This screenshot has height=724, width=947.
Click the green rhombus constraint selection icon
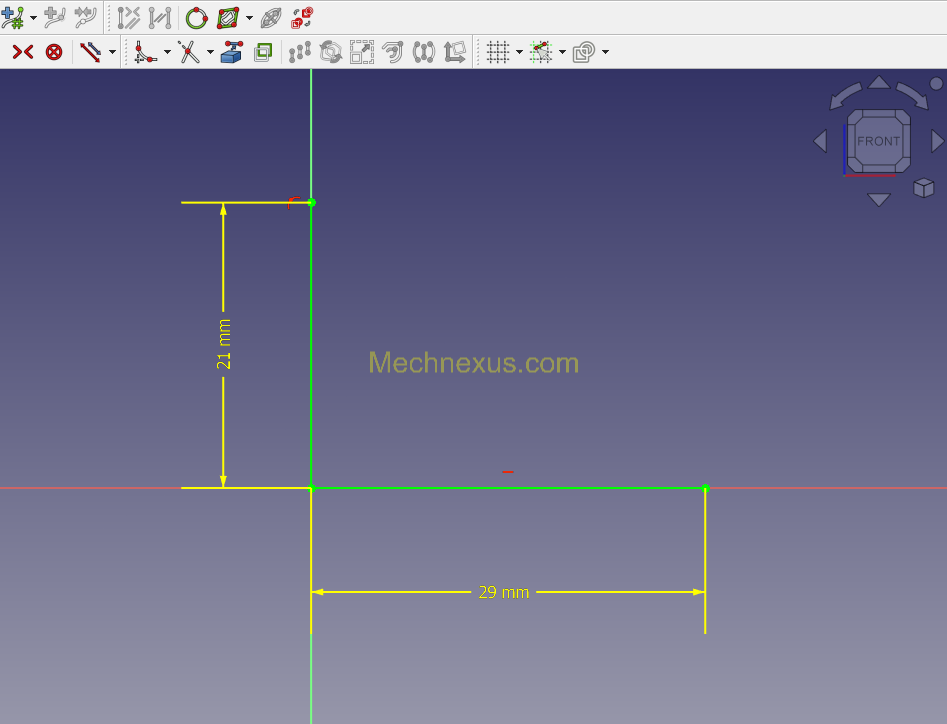point(228,18)
